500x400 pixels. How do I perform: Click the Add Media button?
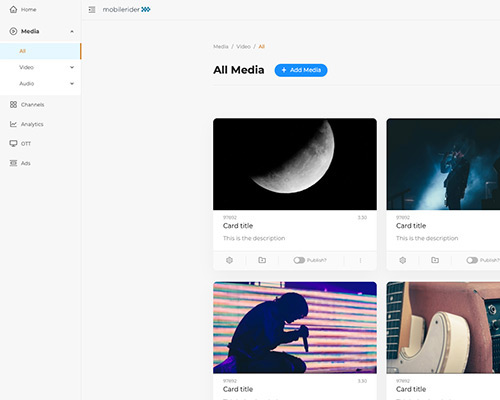[x=301, y=70]
